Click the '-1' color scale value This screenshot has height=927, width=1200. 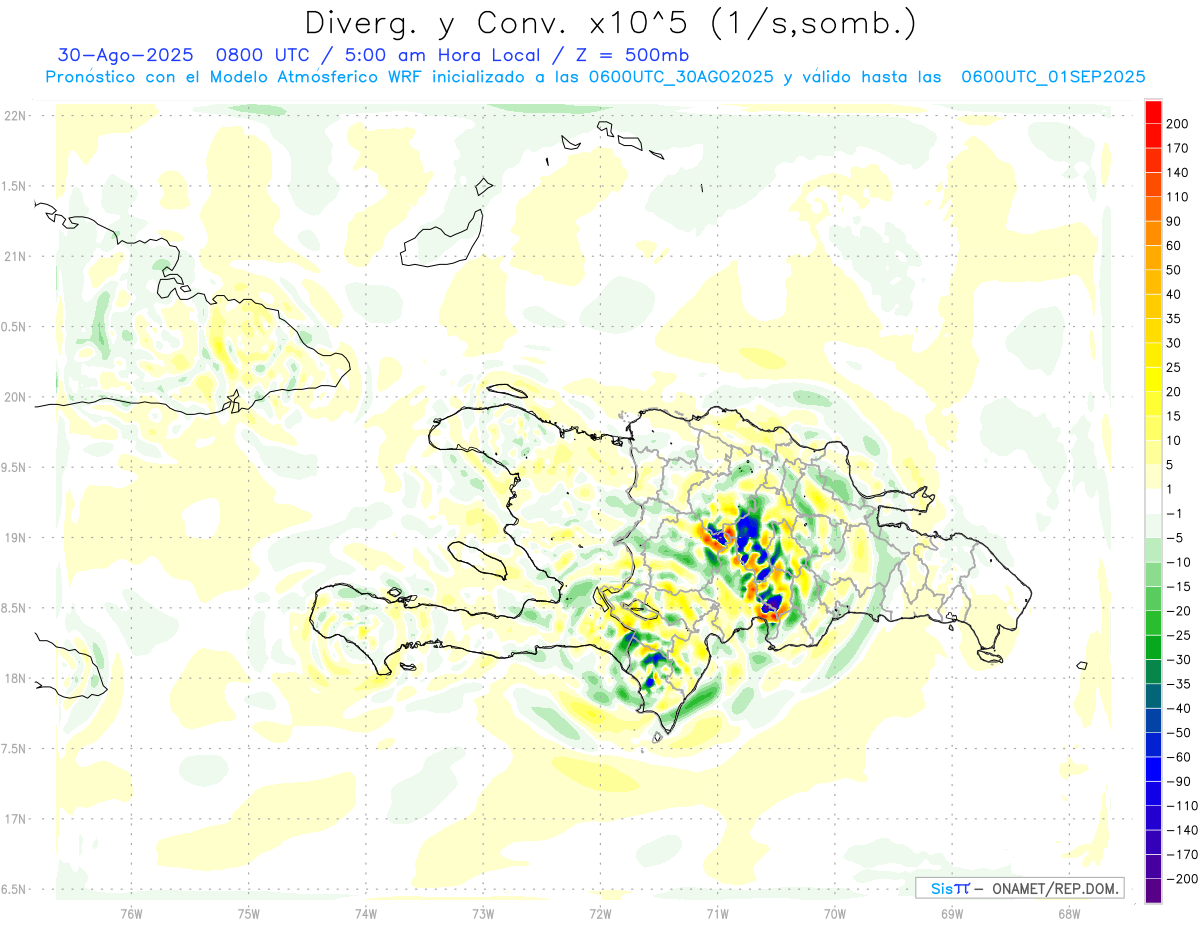point(1175,513)
